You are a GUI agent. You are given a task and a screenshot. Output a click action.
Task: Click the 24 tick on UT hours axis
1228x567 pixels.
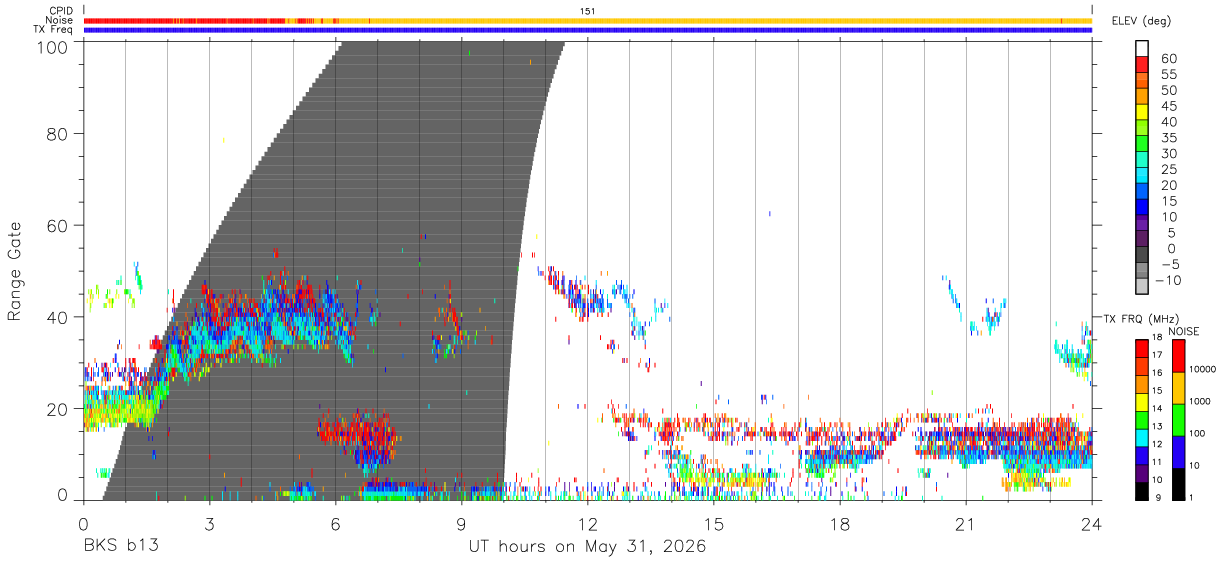point(1092,524)
